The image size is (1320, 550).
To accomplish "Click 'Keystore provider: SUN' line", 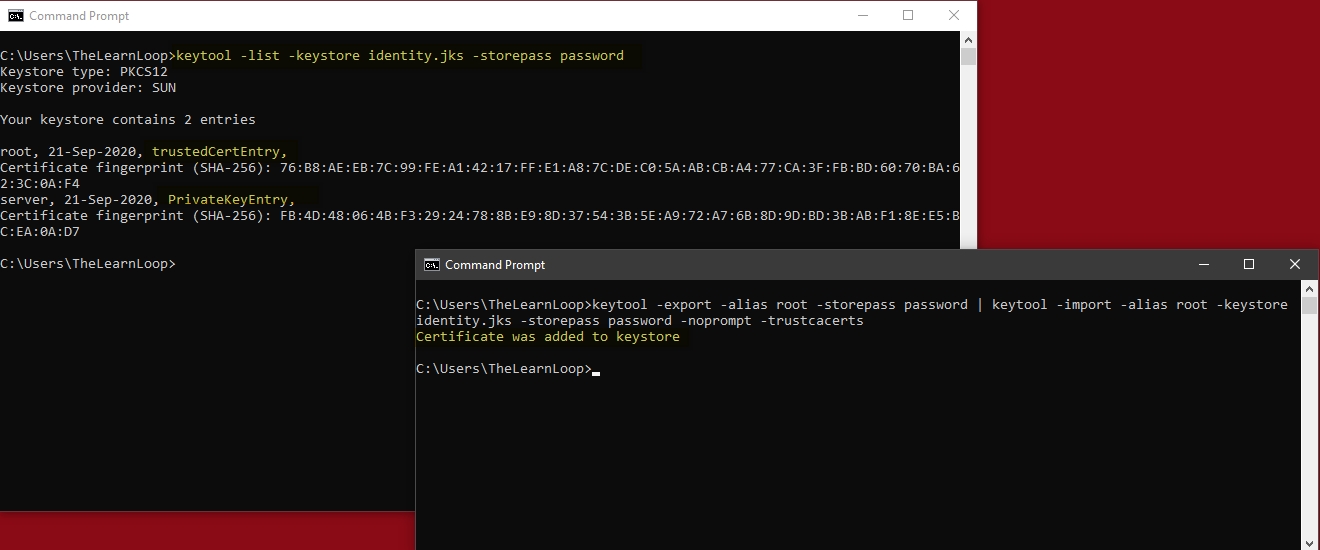I will click(88, 87).
